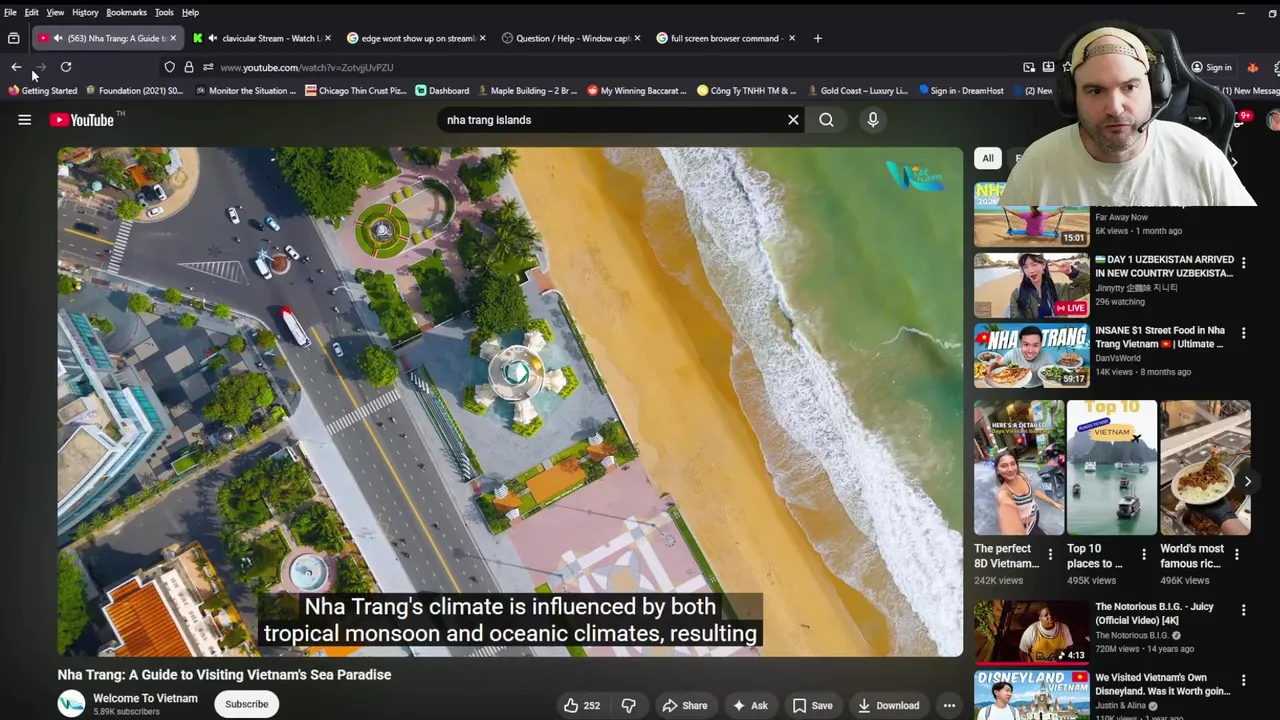Open tracking protection shield icon
This screenshot has height=720, width=1280.
coord(169,67)
